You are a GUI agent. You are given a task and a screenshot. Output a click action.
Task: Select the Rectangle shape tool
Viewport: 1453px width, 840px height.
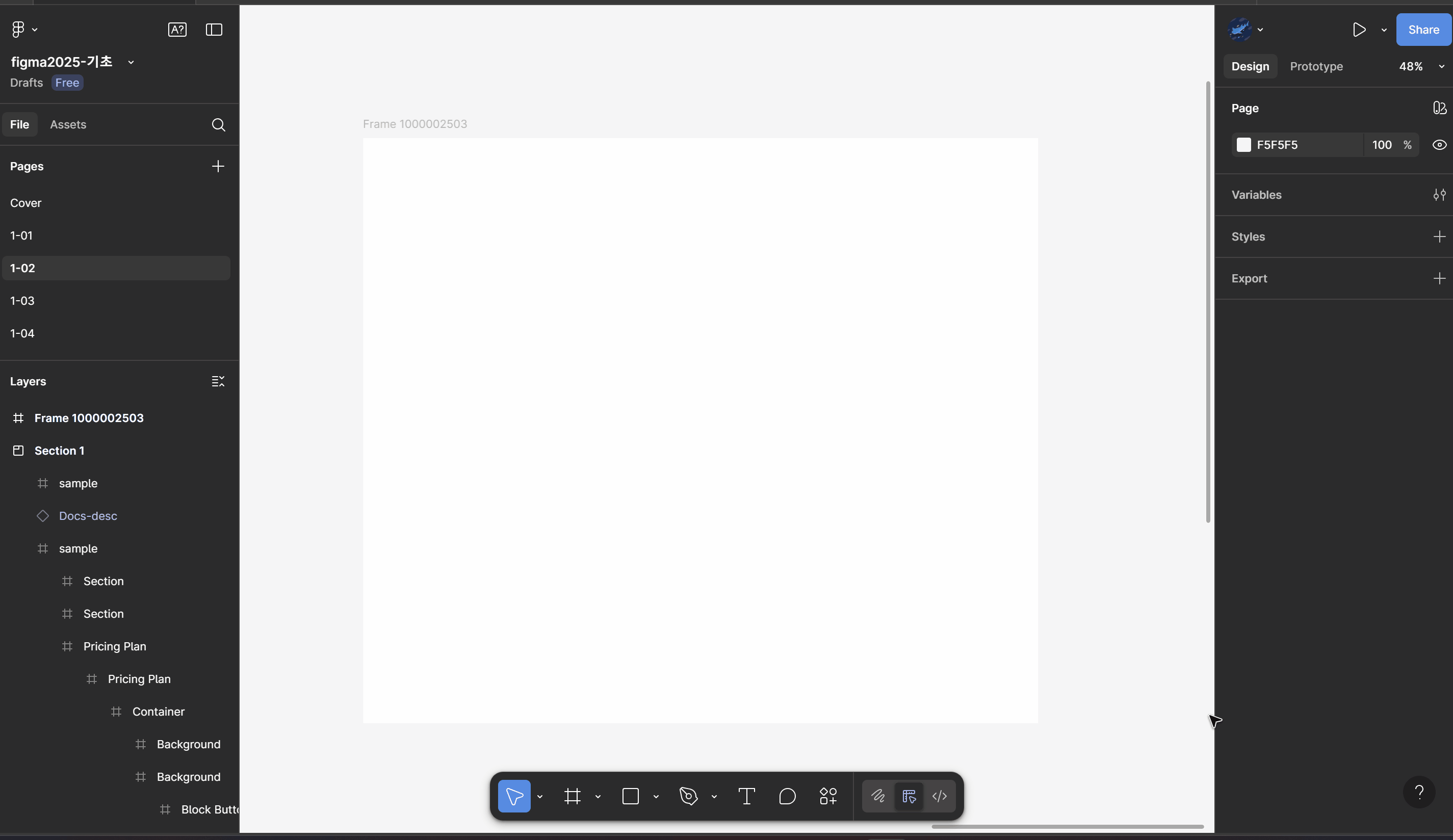[630, 796]
